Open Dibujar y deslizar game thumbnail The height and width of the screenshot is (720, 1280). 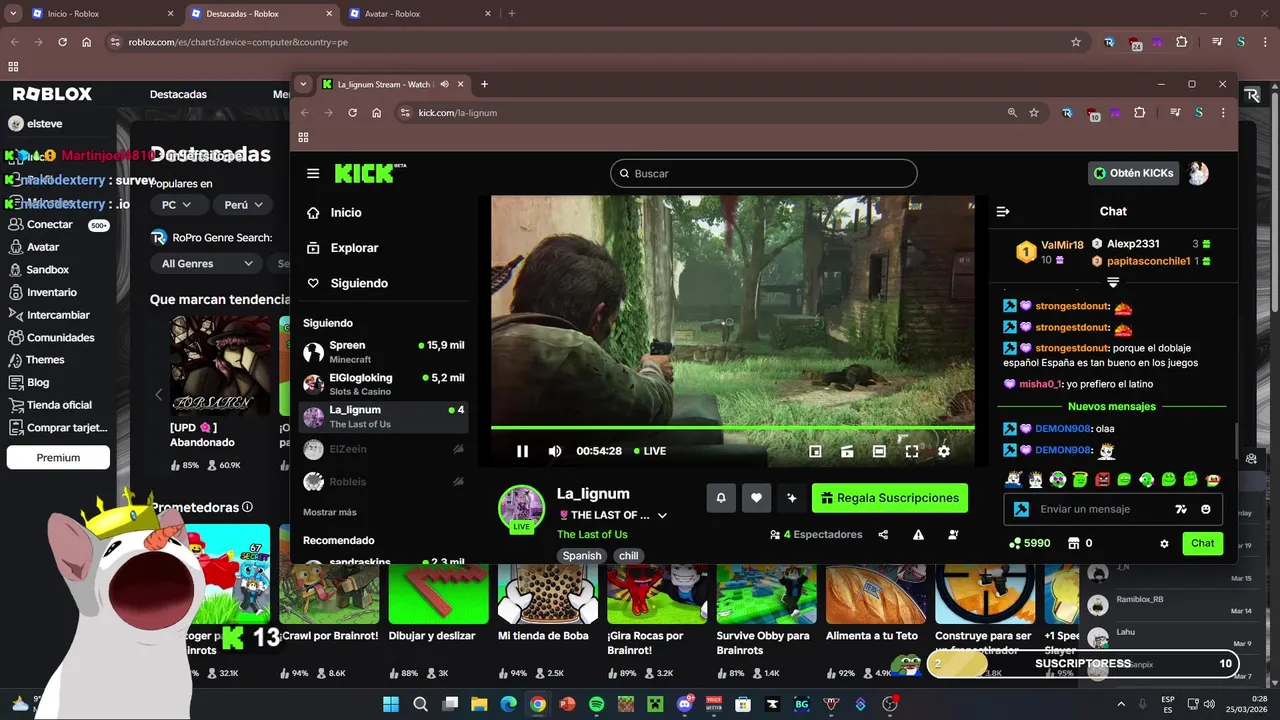(438, 594)
